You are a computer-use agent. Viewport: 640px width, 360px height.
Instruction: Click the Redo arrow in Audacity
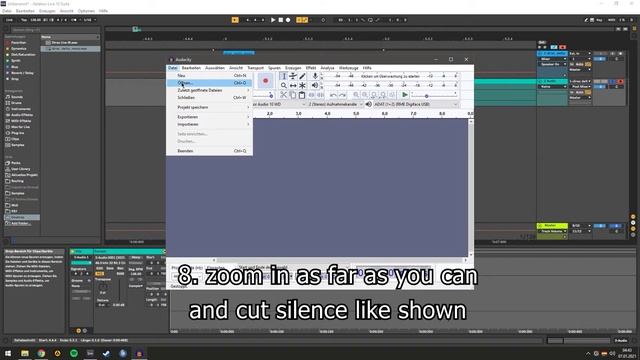click(342, 95)
